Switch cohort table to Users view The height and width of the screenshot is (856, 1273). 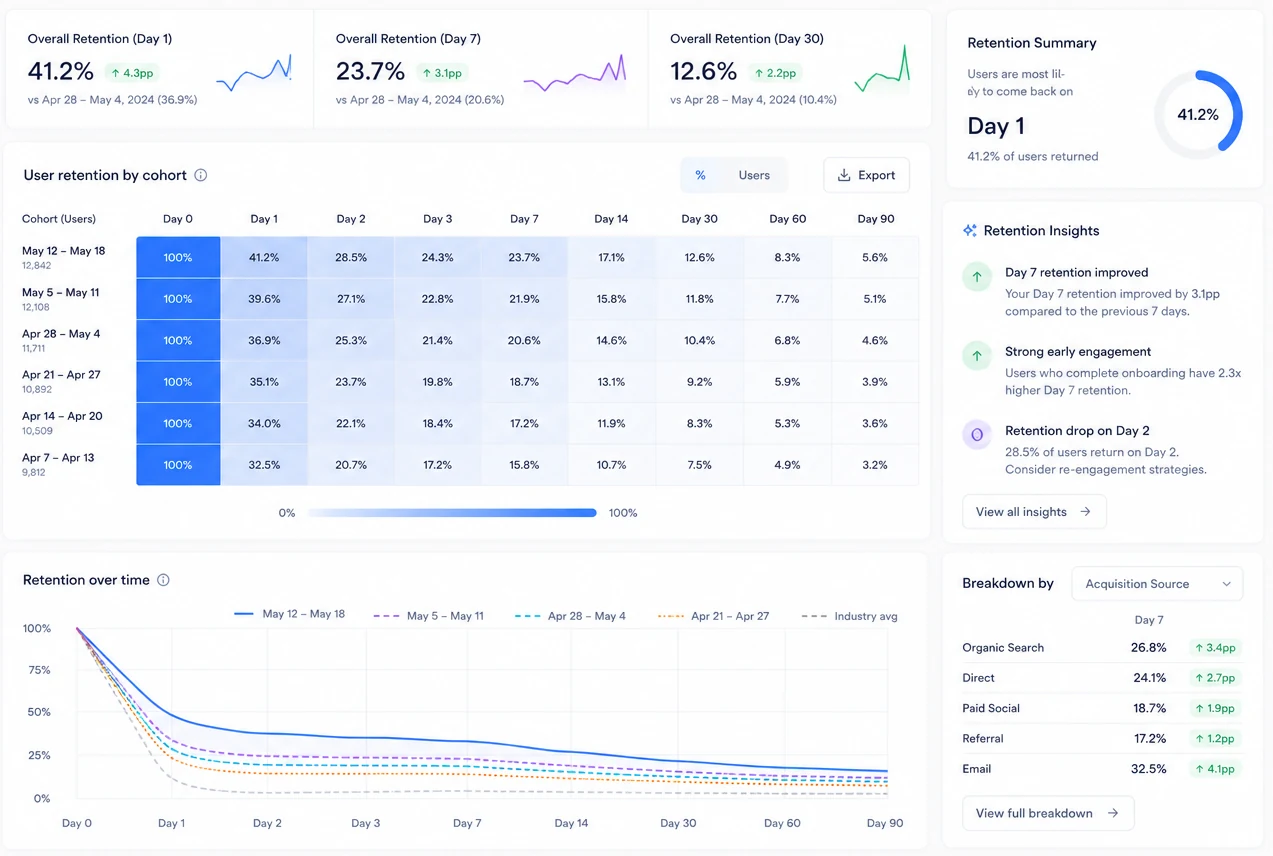[x=754, y=175]
